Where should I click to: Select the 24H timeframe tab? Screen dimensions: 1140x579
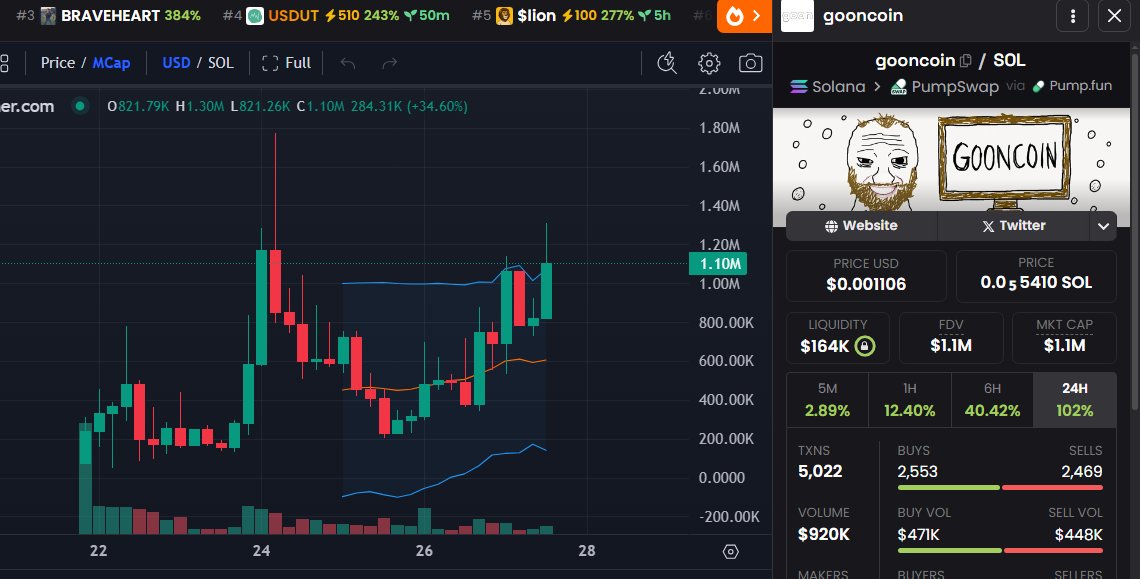pos(1075,400)
